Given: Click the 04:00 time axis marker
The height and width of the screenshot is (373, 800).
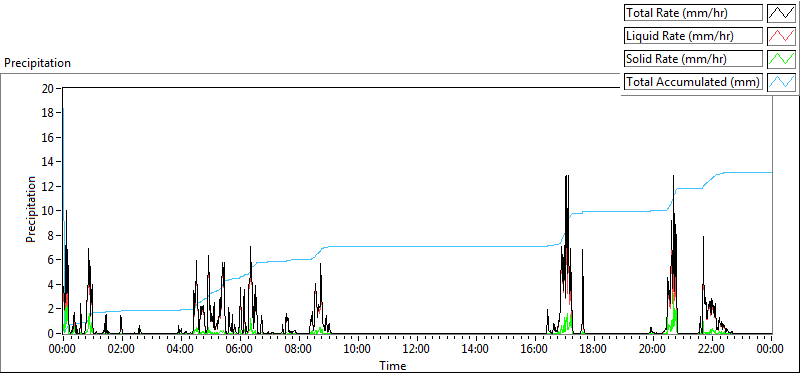Looking at the screenshot, I should pyautogui.click(x=181, y=350).
